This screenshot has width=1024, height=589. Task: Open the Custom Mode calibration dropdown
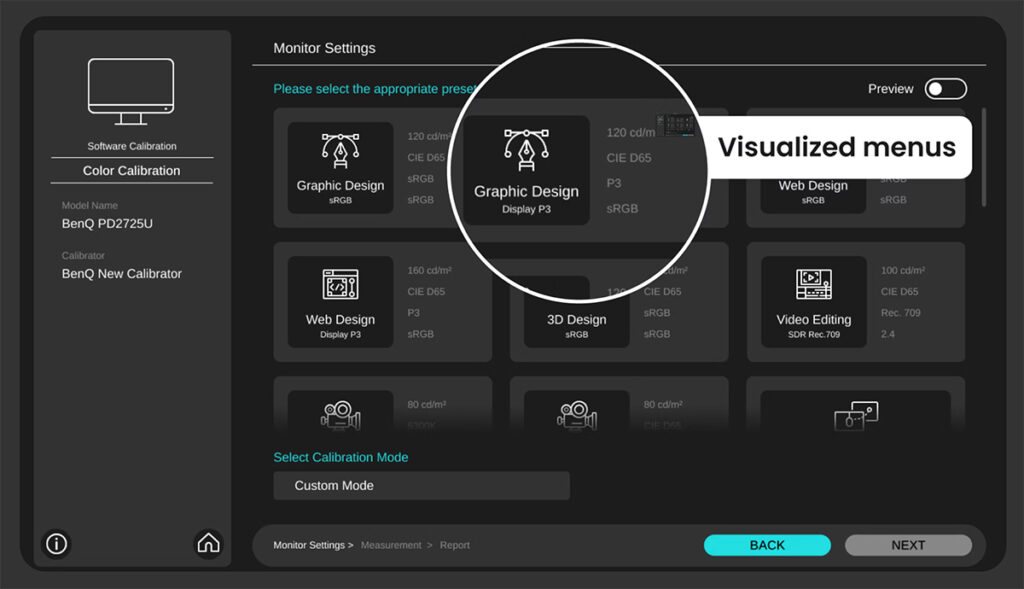coord(421,486)
